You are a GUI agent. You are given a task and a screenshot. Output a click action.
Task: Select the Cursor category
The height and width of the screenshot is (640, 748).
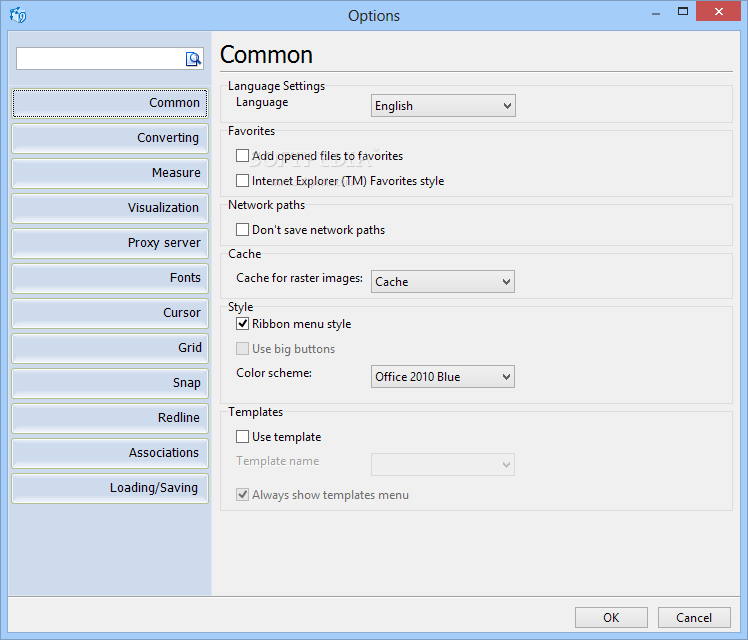click(x=110, y=313)
